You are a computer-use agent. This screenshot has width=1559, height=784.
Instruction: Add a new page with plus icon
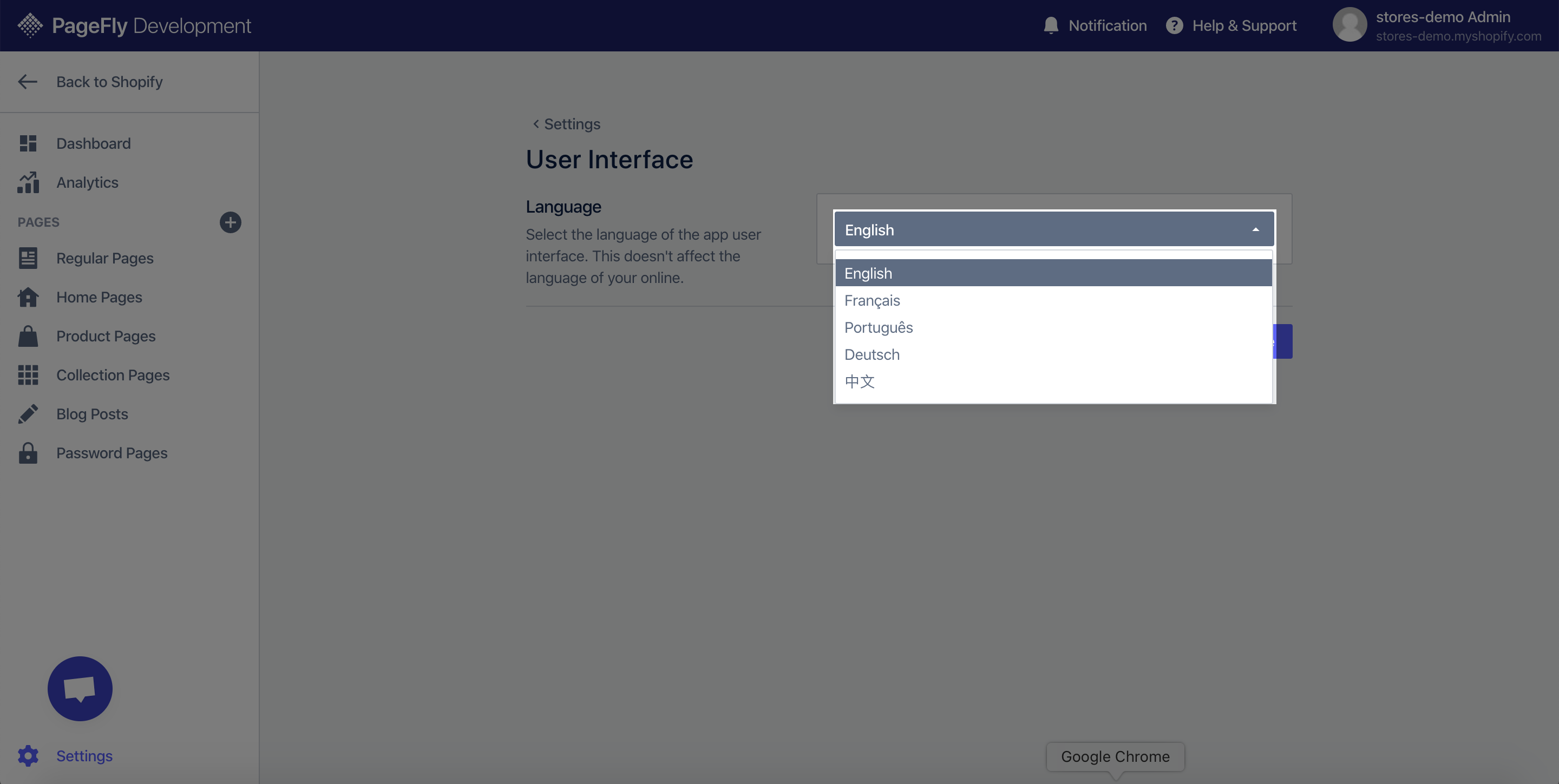[230, 222]
